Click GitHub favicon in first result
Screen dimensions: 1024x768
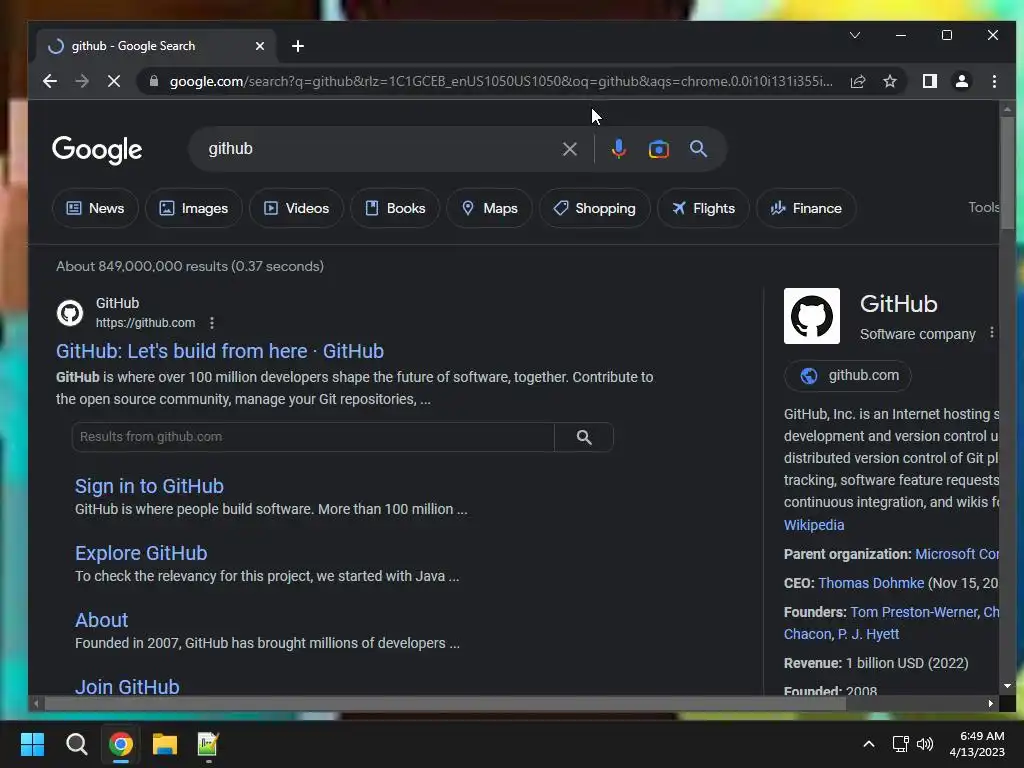(70, 313)
